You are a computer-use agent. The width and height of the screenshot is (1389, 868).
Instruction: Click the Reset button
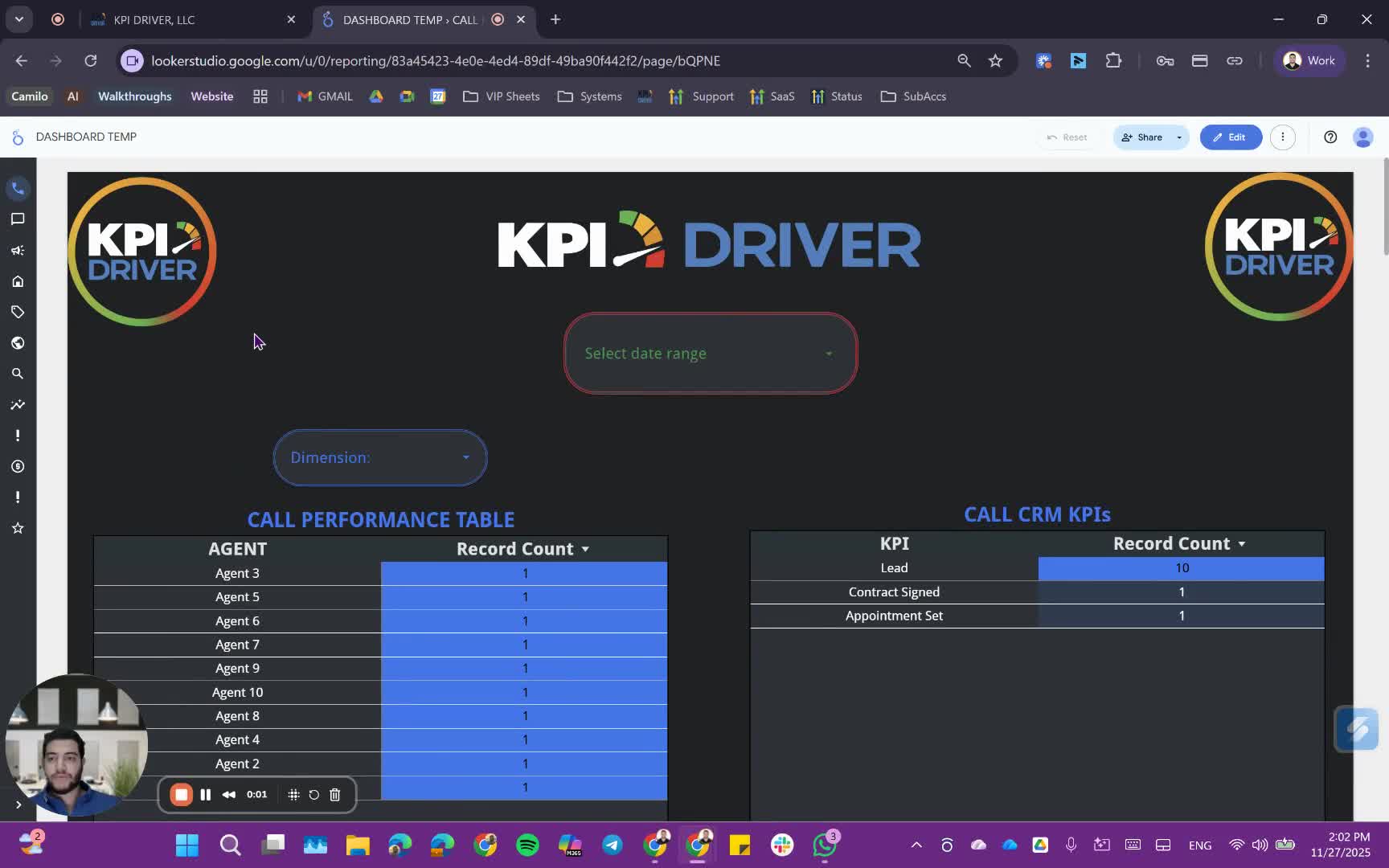click(1067, 137)
